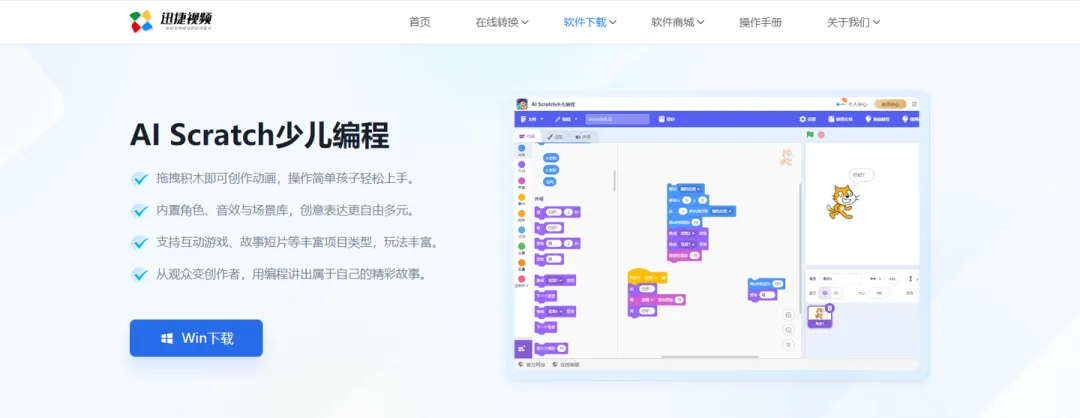Viewport: 1080px width, 418px height.
Task: Click the reset-zoom icon below the magnifiers
Action: 789,345
